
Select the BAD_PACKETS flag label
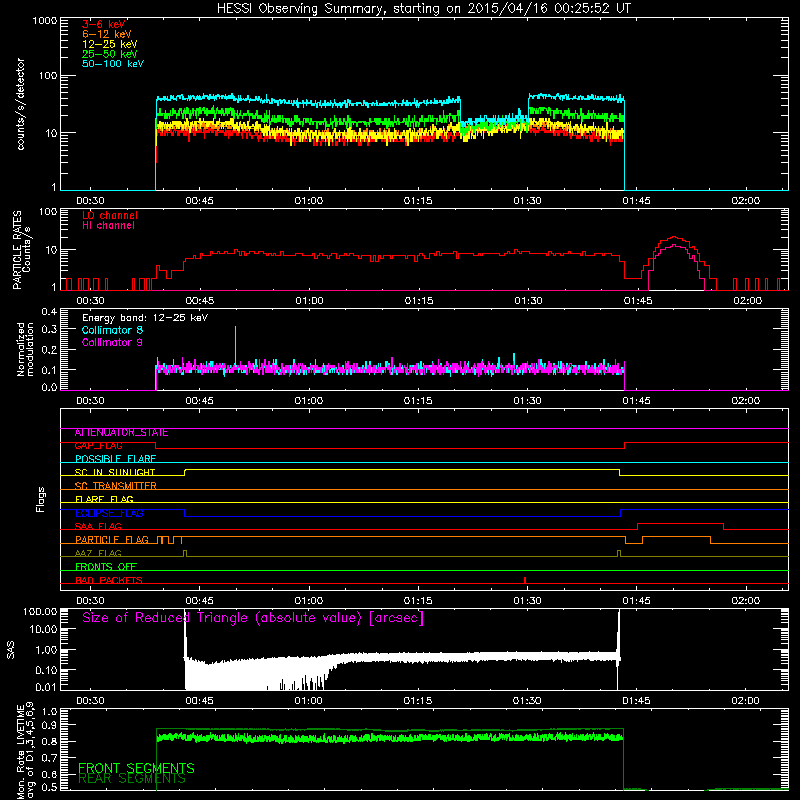pos(109,580)
